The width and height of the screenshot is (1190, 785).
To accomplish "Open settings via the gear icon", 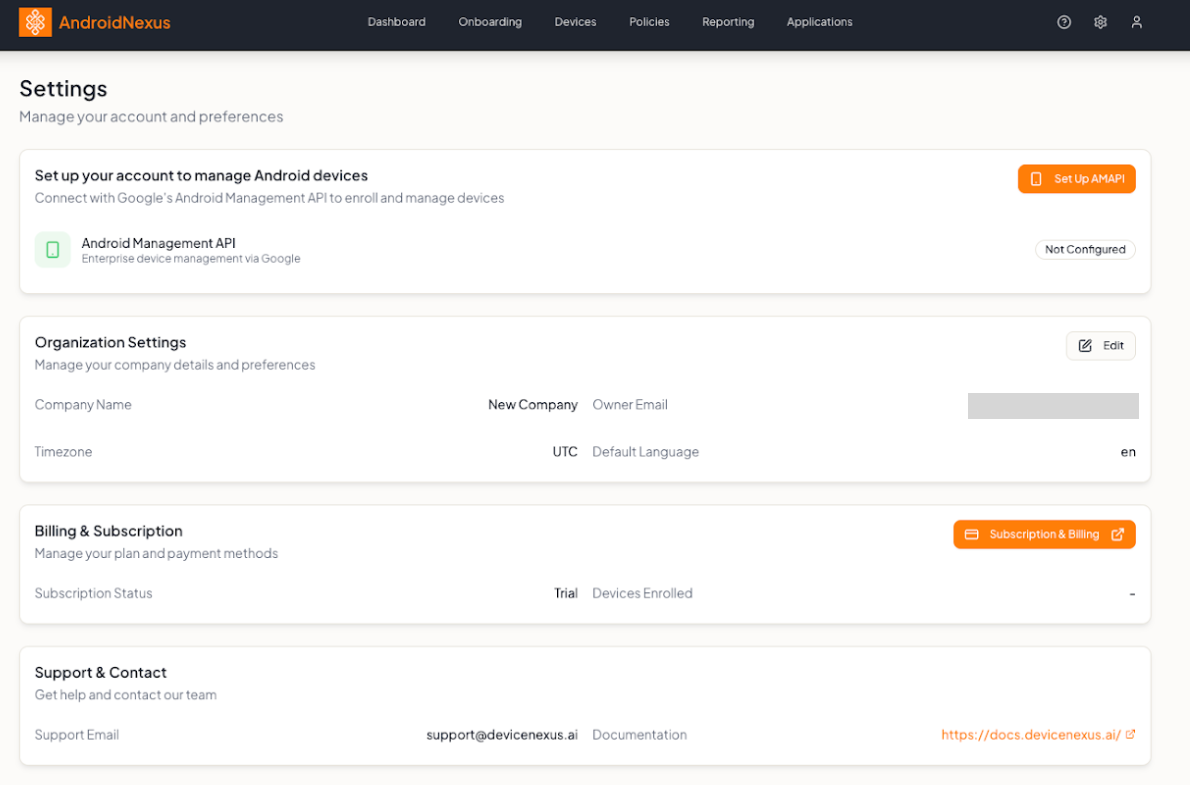I will tap(1100, 22).
